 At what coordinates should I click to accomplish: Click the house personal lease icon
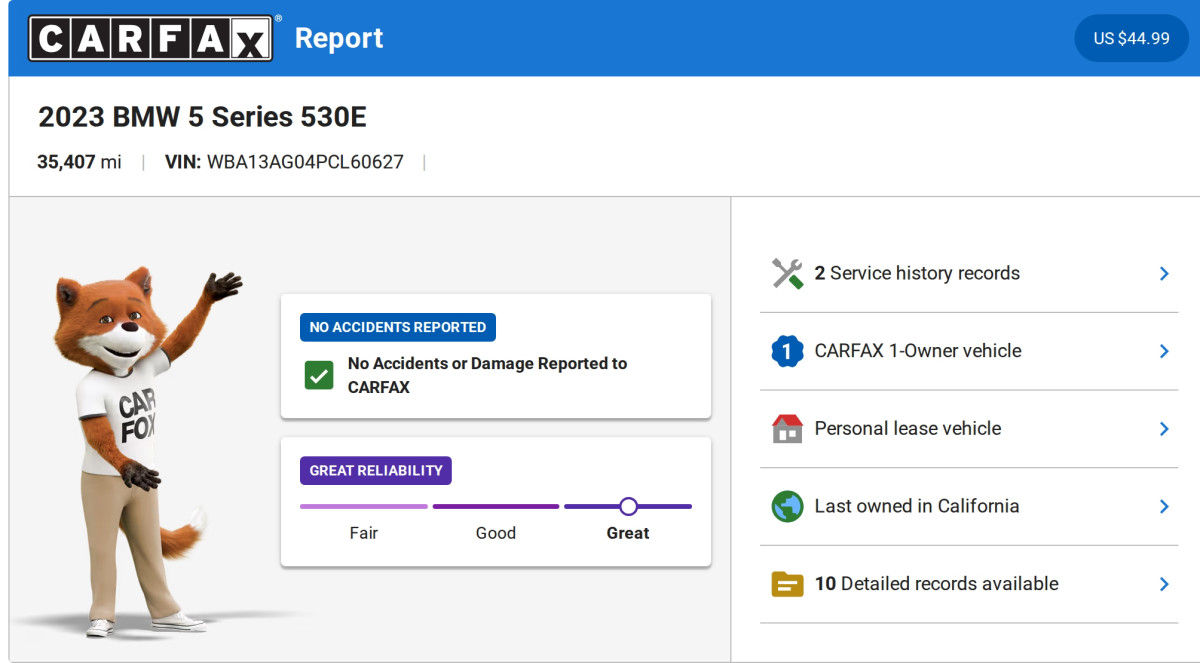click(787, 428)
